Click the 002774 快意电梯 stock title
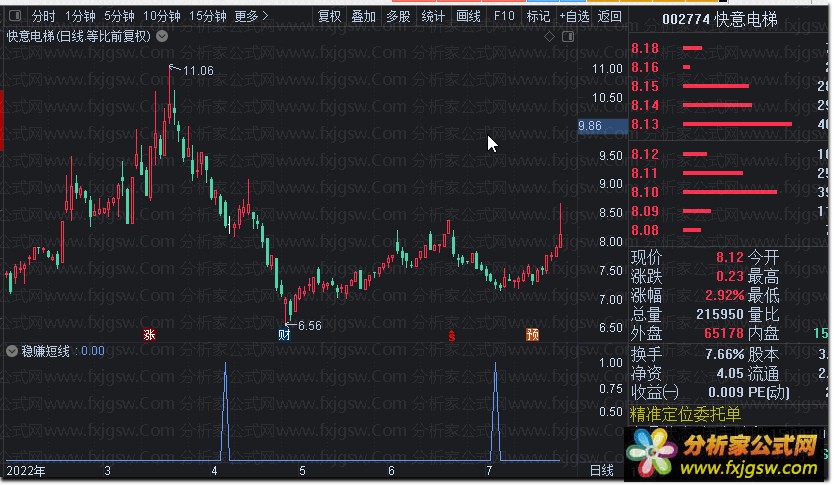The image size is (834, 485). [720, 20]
